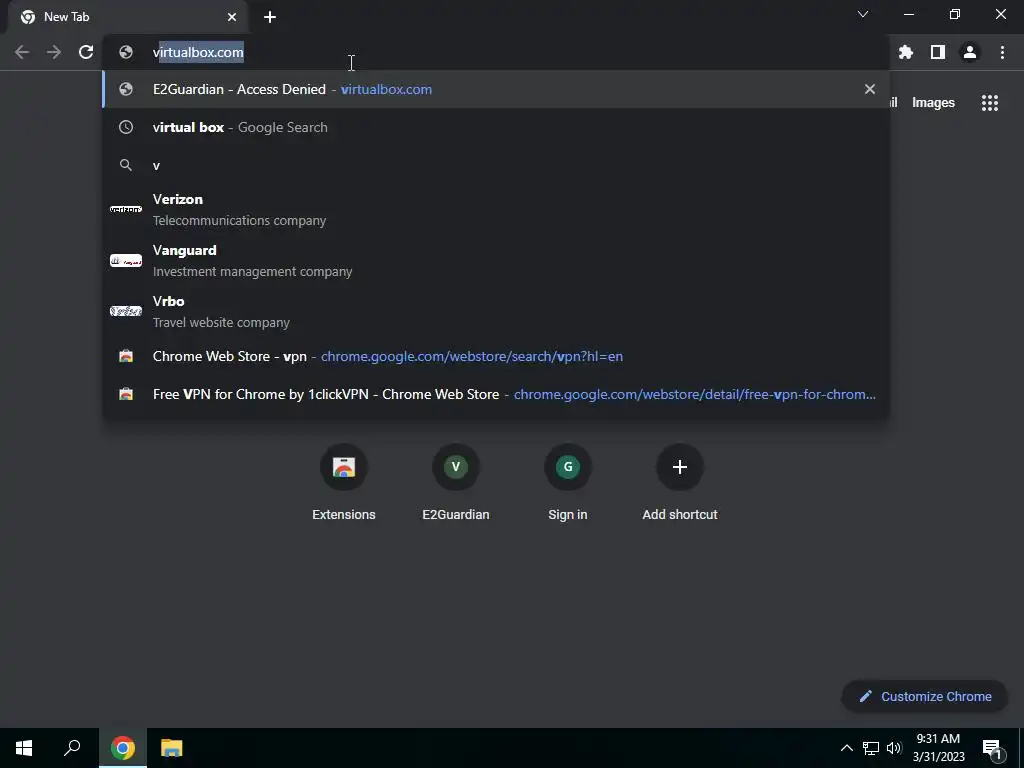This screenshot has width=1024, height=768.
Task: Go back using the back arrow
Action: point(22,52)
